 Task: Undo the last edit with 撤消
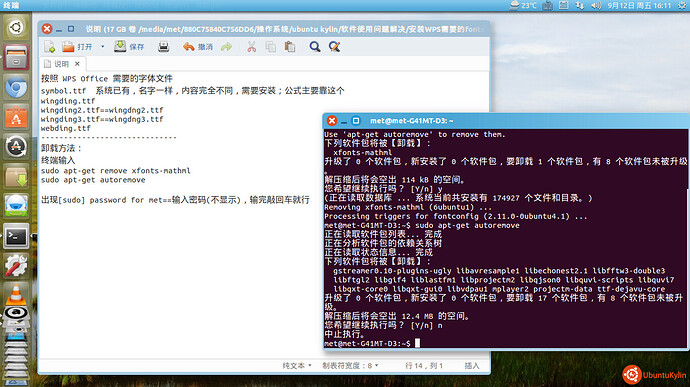(198, 47)
